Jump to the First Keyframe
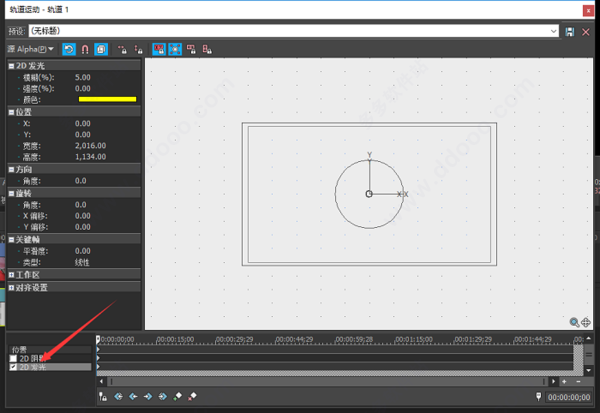 (x=119, y=397)
